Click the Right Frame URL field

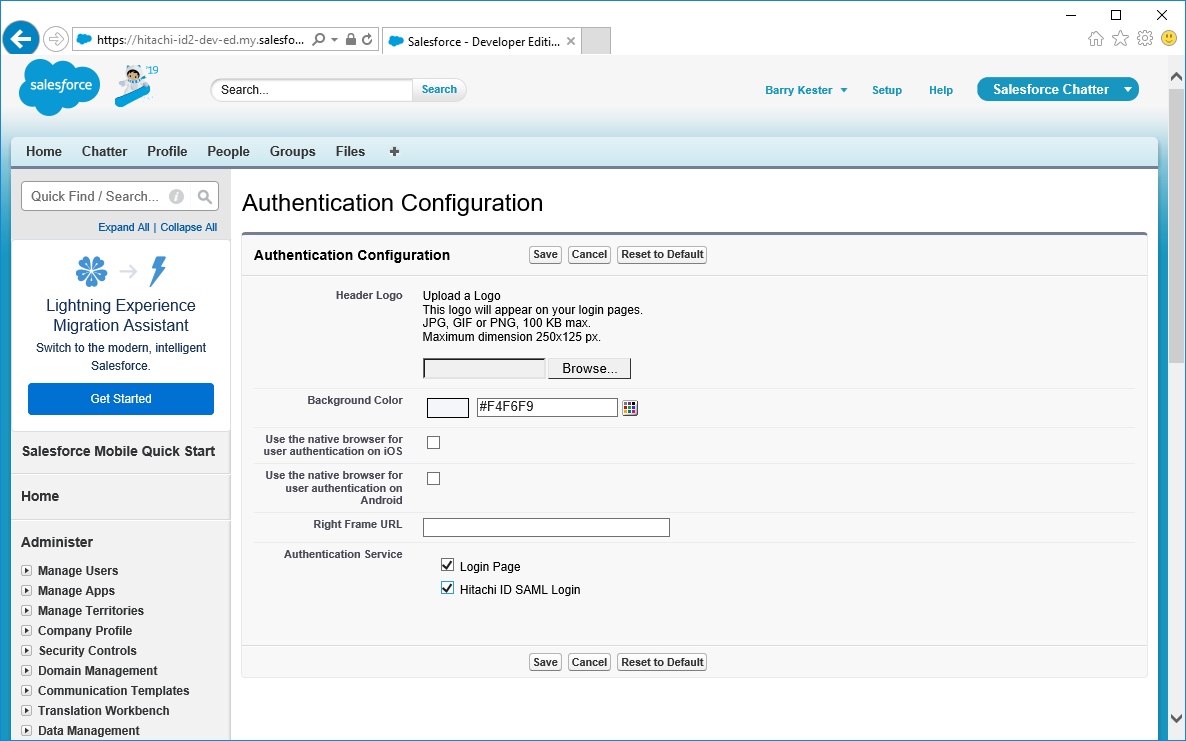point(546,527)
